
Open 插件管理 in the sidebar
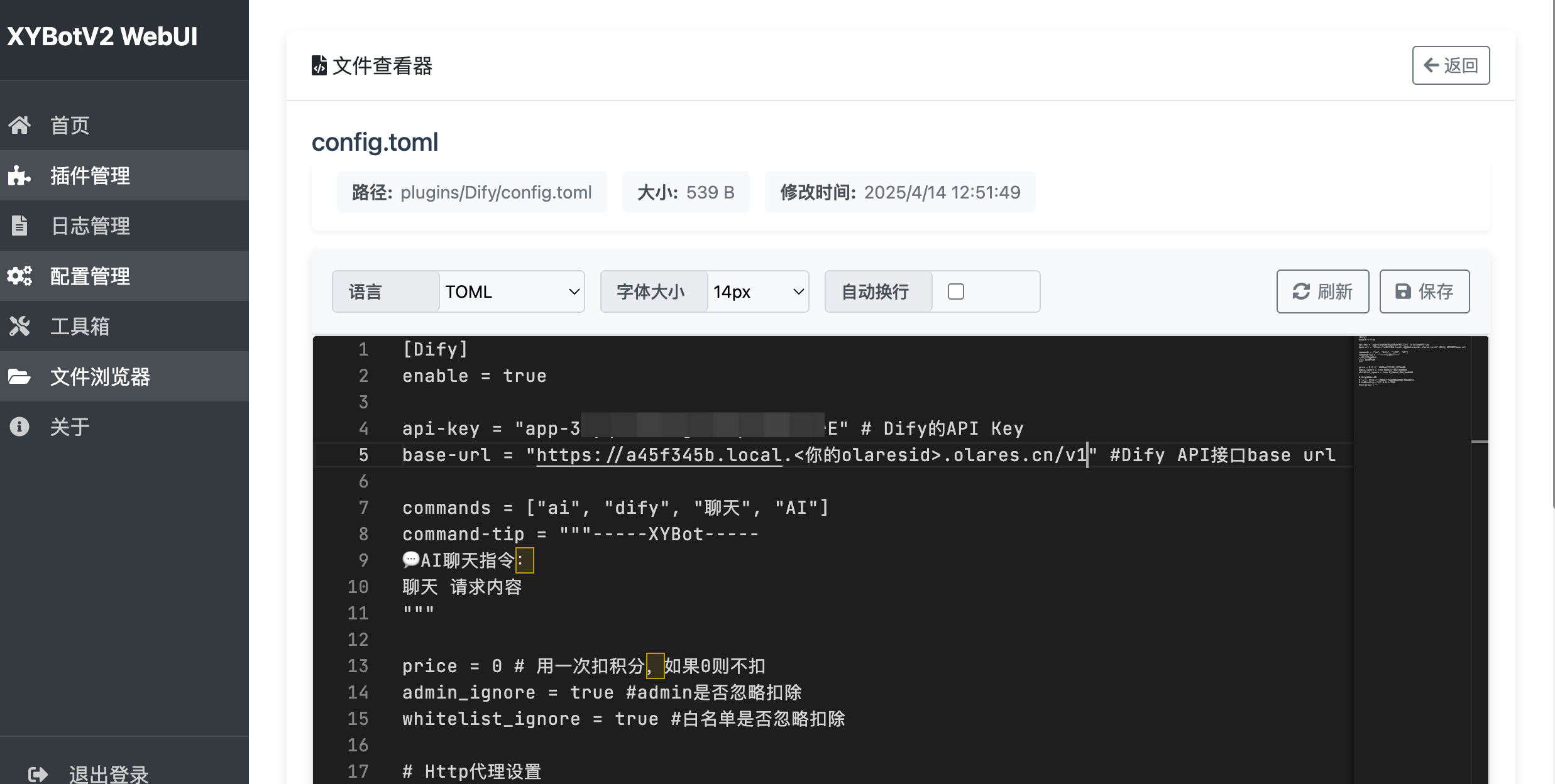click(90, 175)
